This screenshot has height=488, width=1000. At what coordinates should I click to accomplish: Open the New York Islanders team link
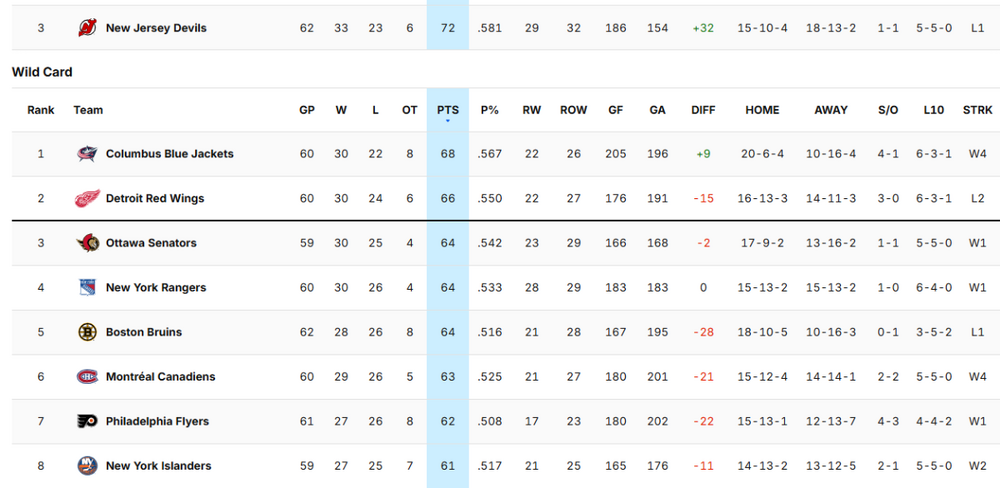tap(158, 466)
